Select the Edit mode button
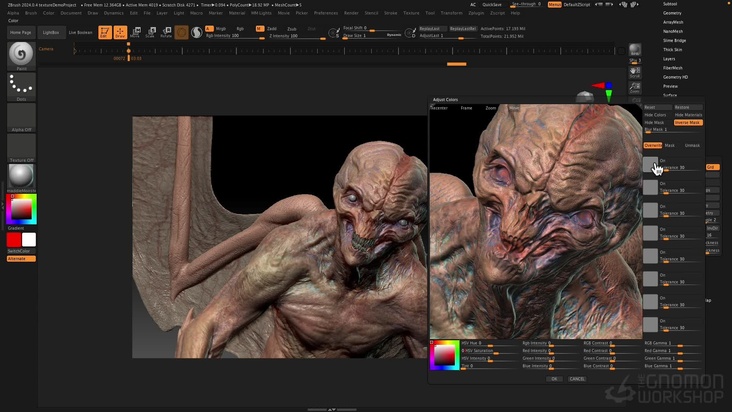Viewport: 732px width, 412px height. [105, 32]
